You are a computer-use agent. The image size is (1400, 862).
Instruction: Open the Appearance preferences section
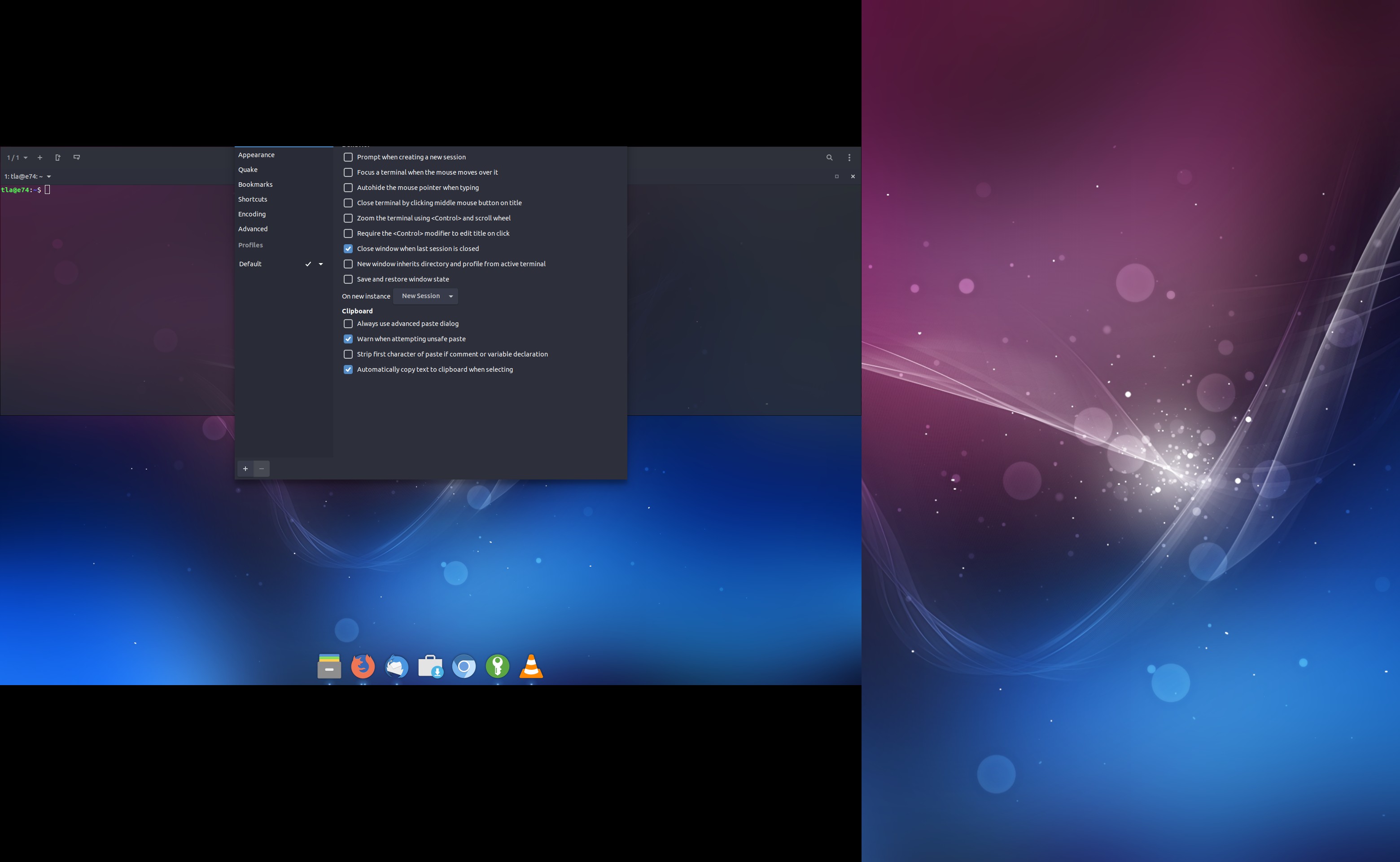pyautogui.click(x=256, y=154)
